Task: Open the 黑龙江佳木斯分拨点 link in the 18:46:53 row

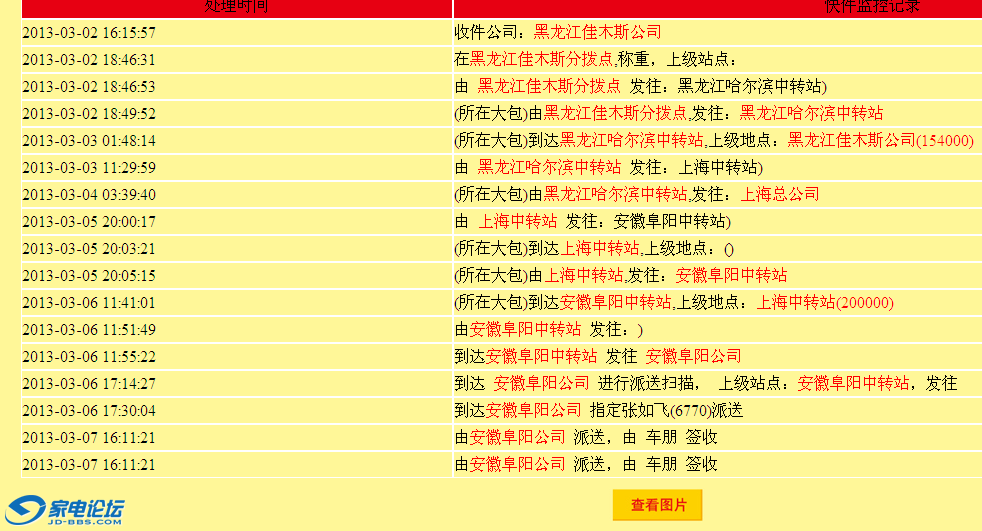Action: (549, 86)
